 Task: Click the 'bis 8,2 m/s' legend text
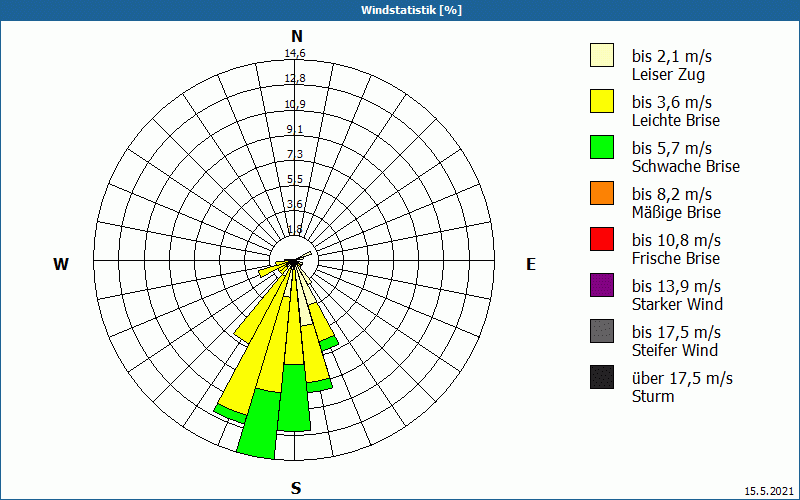[x=671, y=194]
